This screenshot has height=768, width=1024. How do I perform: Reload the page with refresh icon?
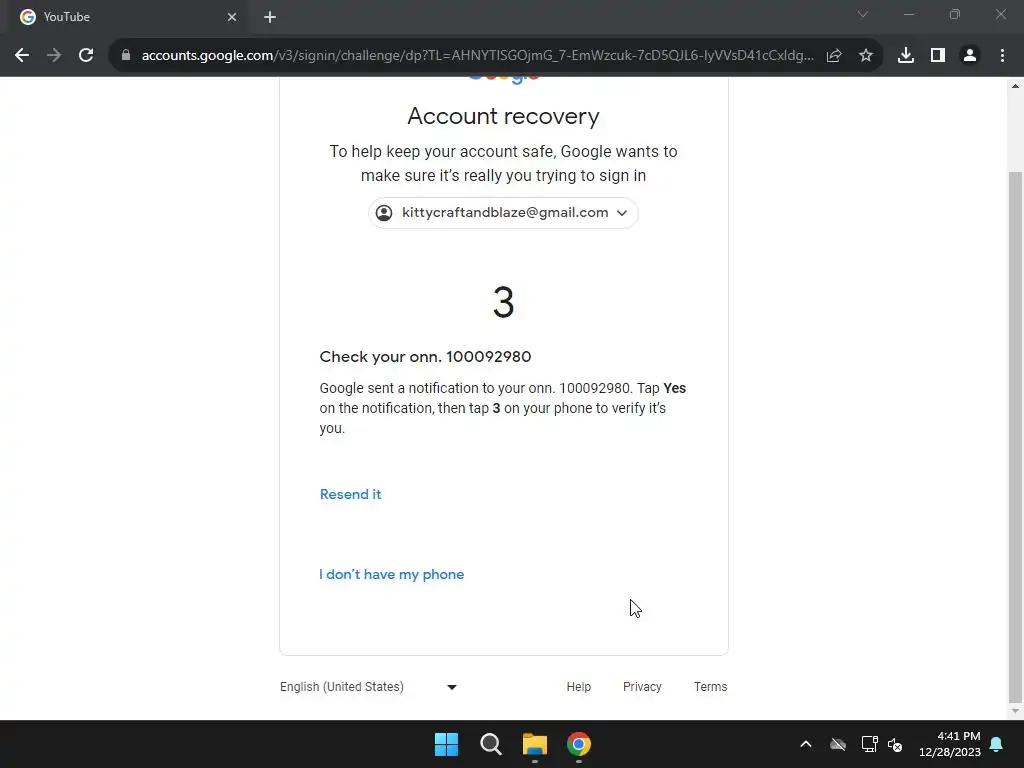pyautogui.click(x=86, y=56)
